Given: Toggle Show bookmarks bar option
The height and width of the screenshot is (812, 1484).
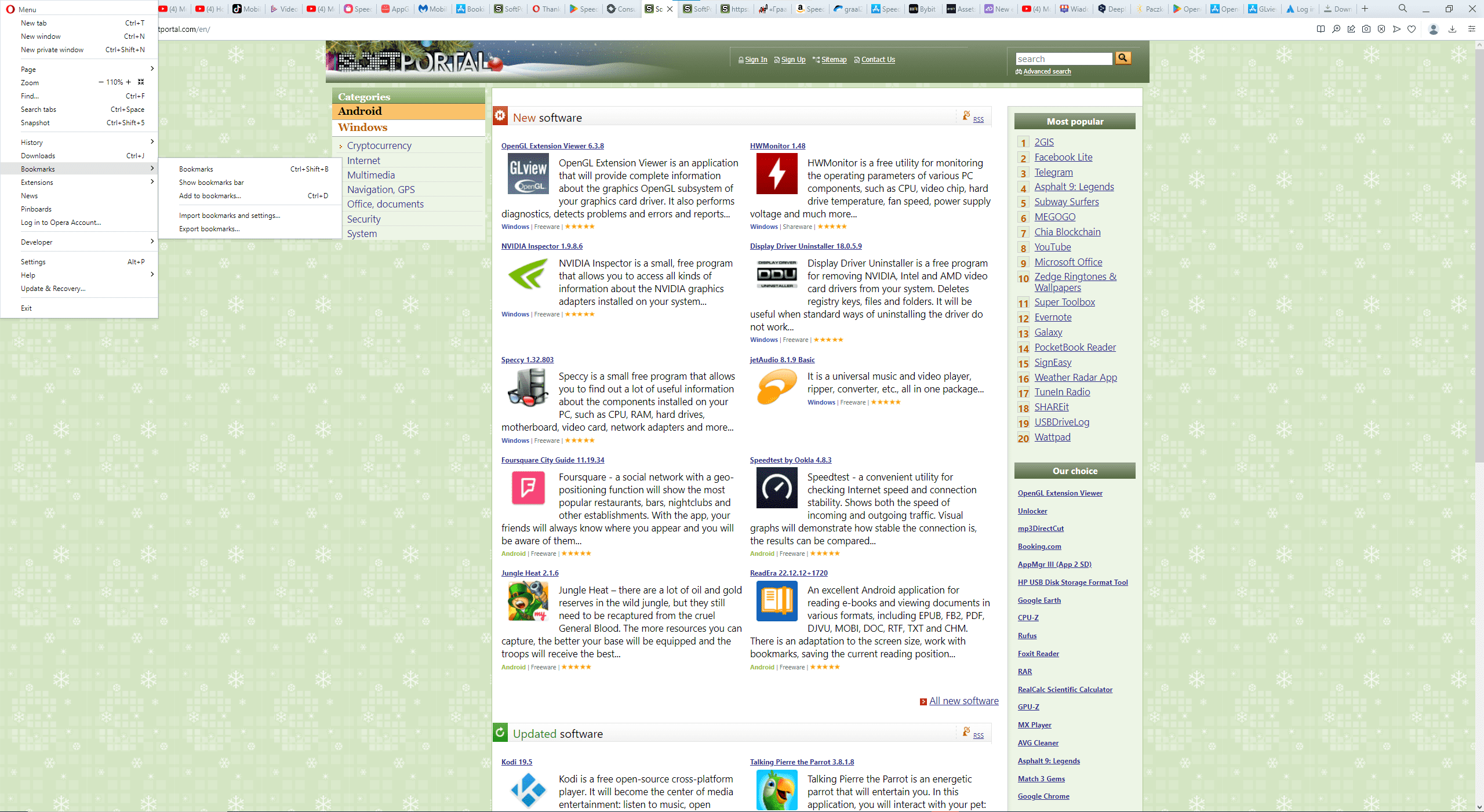Looking at the screenshot, I should pos(212,183).
